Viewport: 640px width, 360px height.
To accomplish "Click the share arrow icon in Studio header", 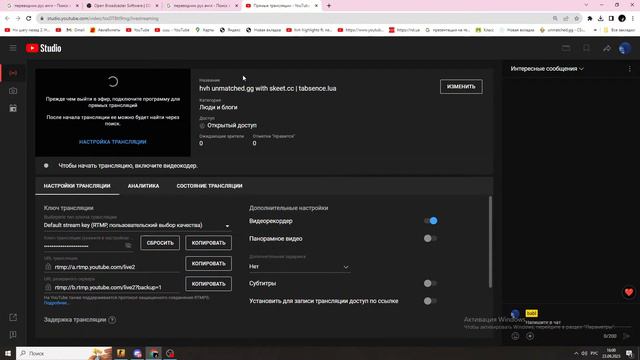I will pyautogui.click(x=607, y=48).
